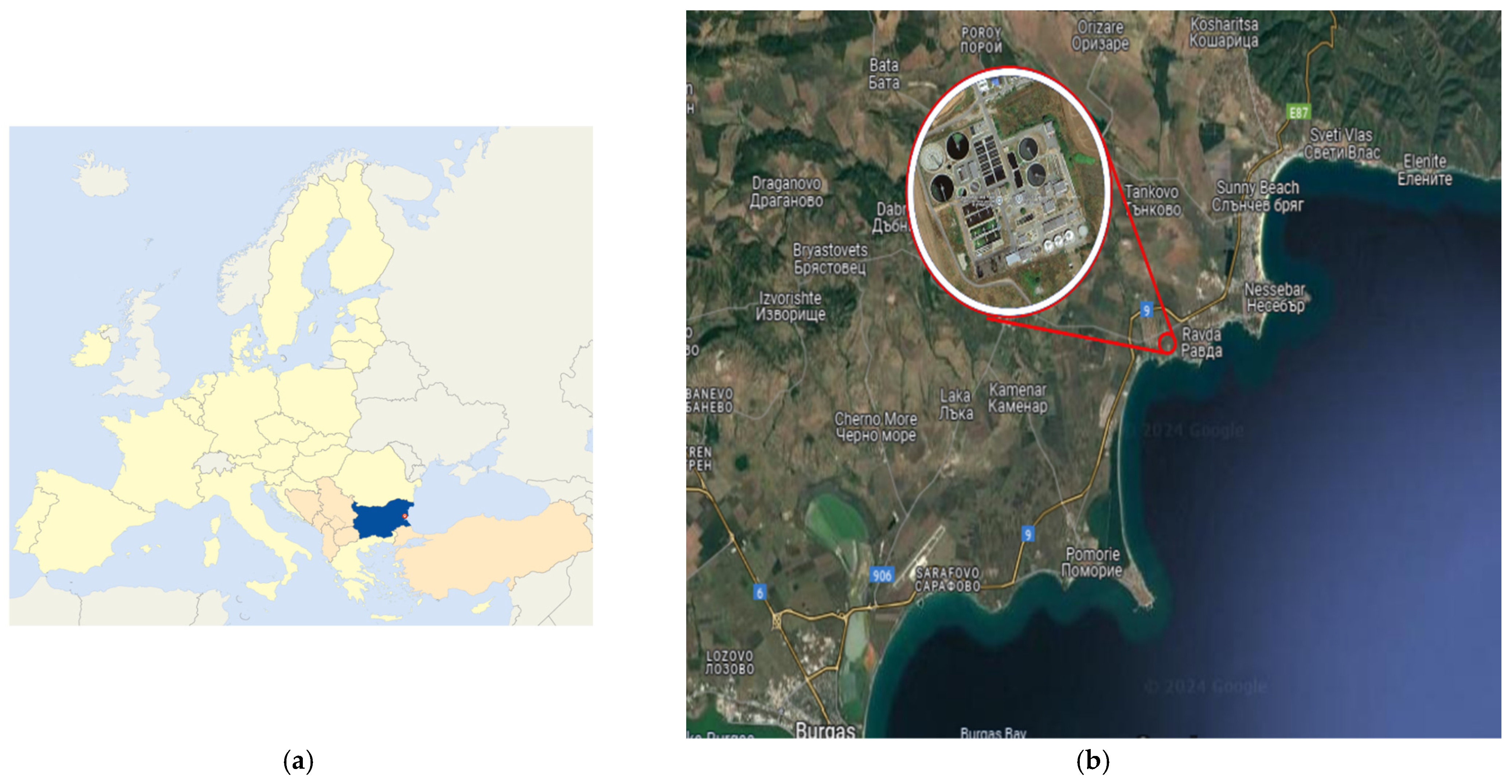Click the circular treatment plant inset image
This screenshot has width=1512, height=784.
click(1007, 188)
